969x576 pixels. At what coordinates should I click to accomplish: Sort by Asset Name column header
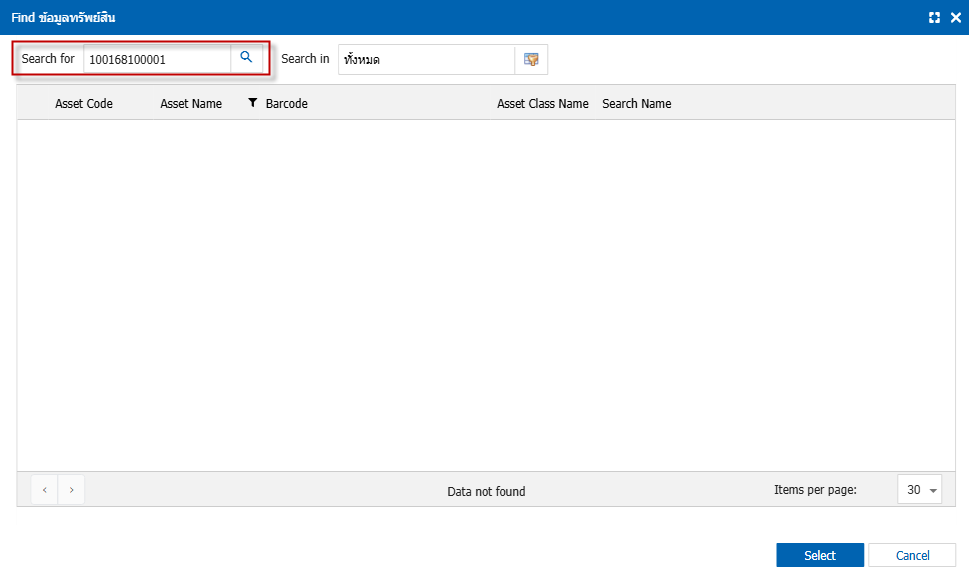[x=191, y=104]
